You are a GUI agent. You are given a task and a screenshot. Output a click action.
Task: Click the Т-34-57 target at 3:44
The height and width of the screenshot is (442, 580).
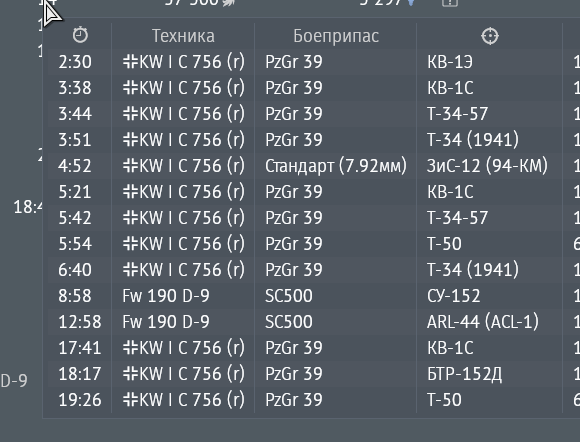[458, 114]
